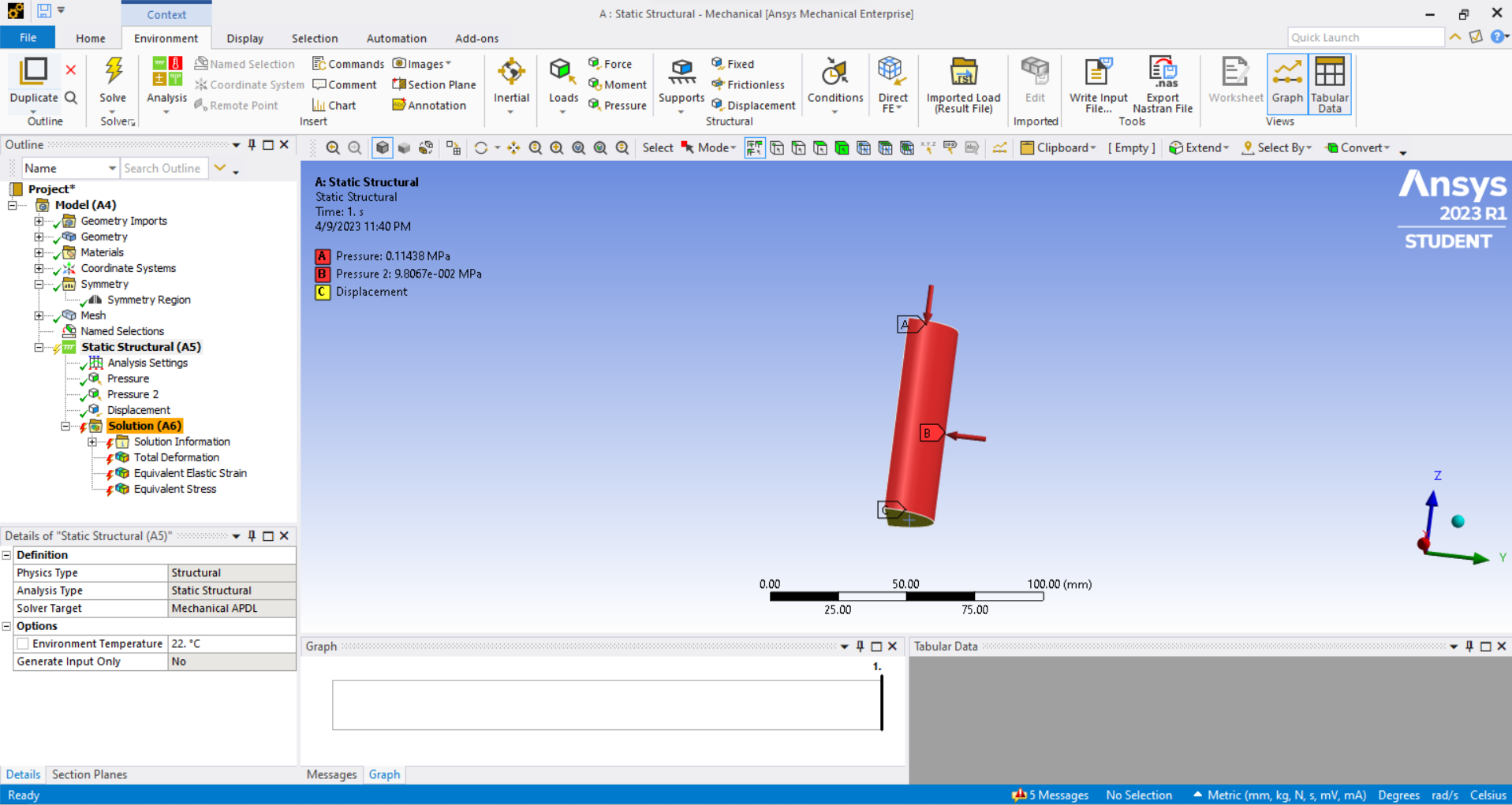
Task: Toggle pin on the Graph panel
Action: tap(860, 646)
